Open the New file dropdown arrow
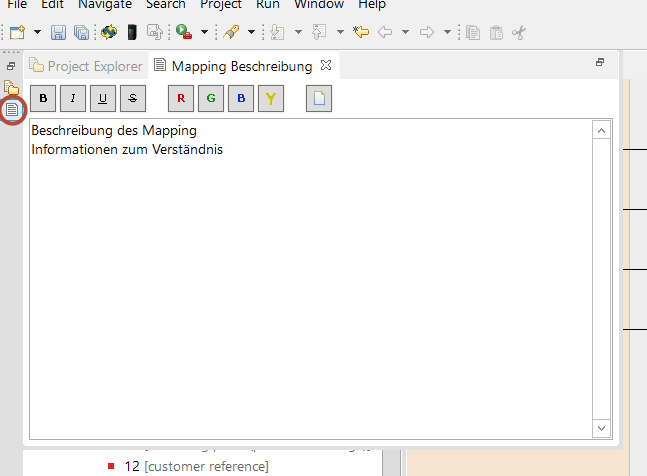The height and width of the screenshot is (476, 647). tap(35, 33)
